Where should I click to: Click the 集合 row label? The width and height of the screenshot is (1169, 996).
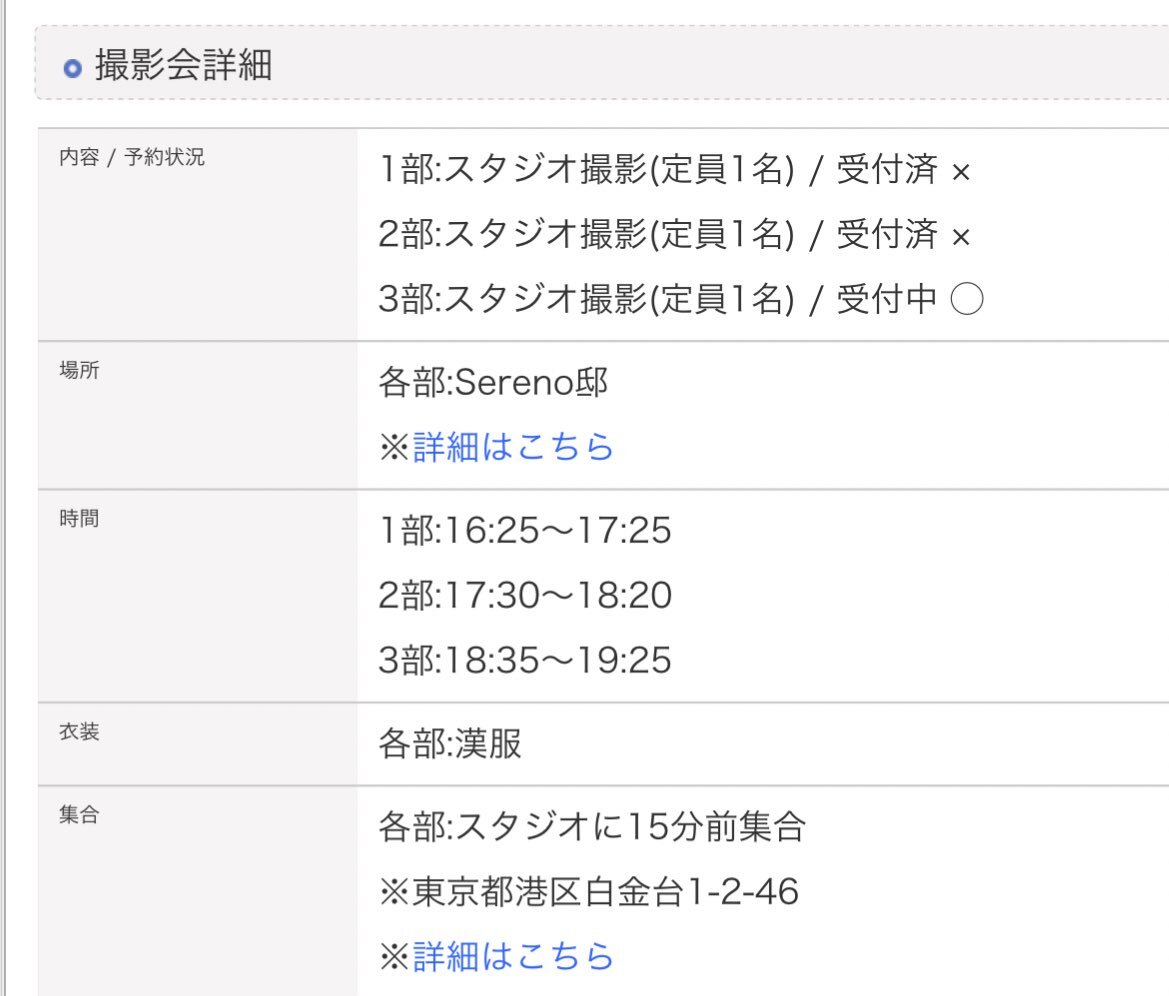point(79,814)
